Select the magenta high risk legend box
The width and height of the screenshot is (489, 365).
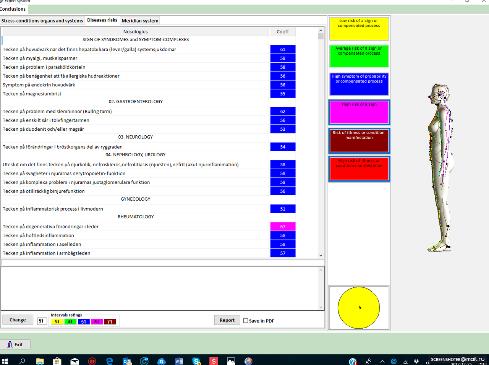pos(359,112)
